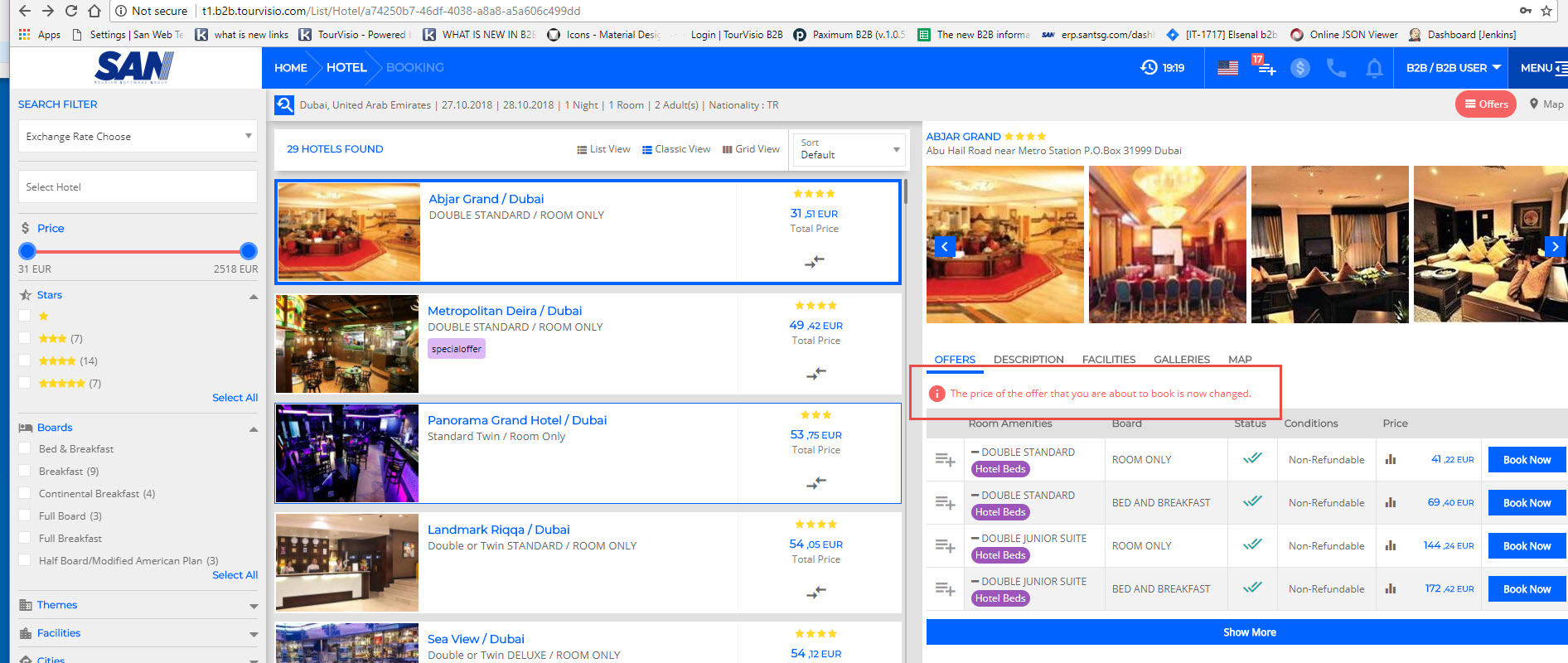
Task: Switch to the MAP tab
Action: (1240, 360)
